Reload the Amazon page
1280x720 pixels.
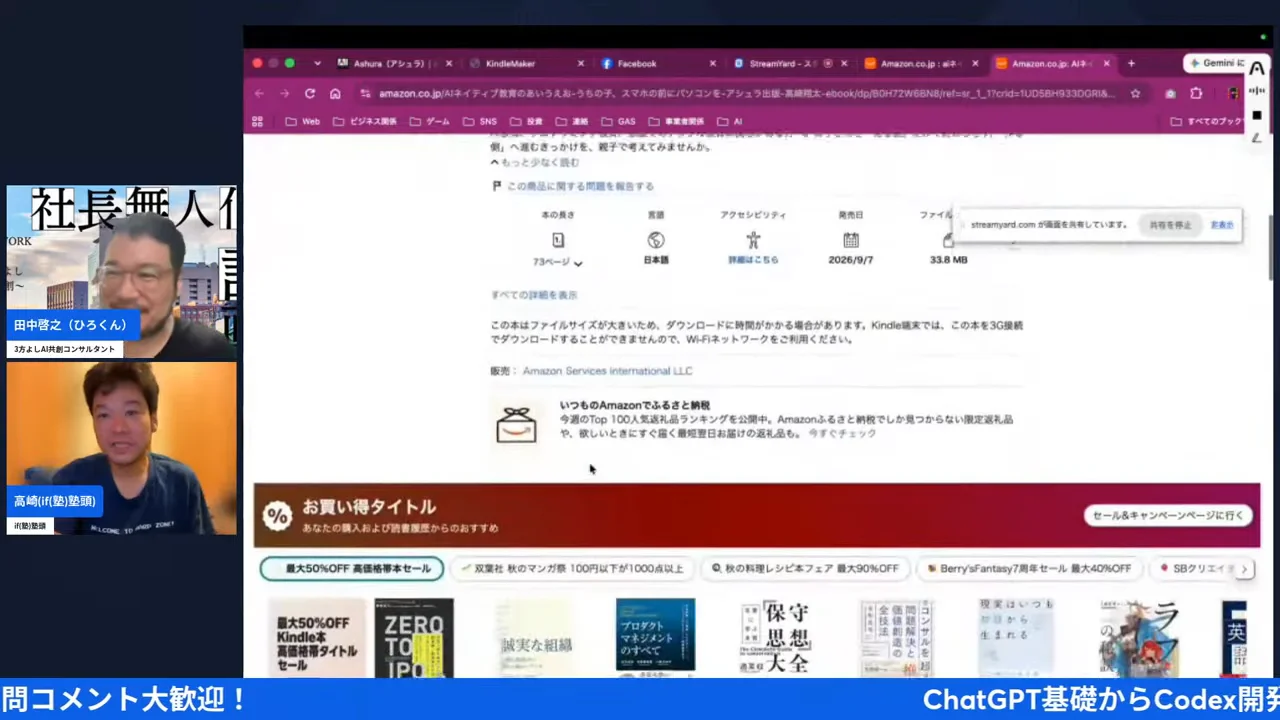point(310,93)
